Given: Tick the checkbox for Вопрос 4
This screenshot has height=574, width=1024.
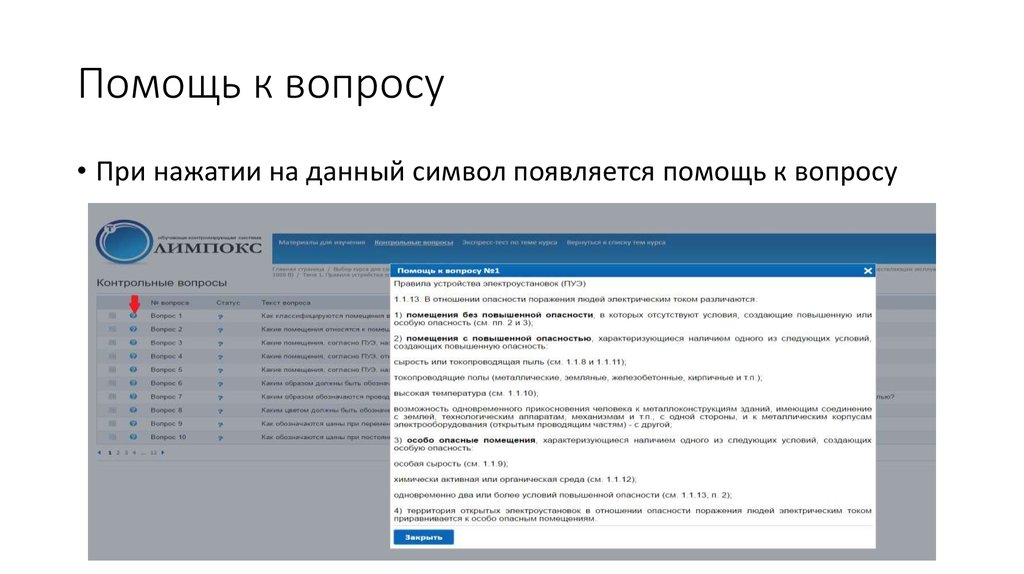Looking at the screenshot, I should [x=112, y=356].
